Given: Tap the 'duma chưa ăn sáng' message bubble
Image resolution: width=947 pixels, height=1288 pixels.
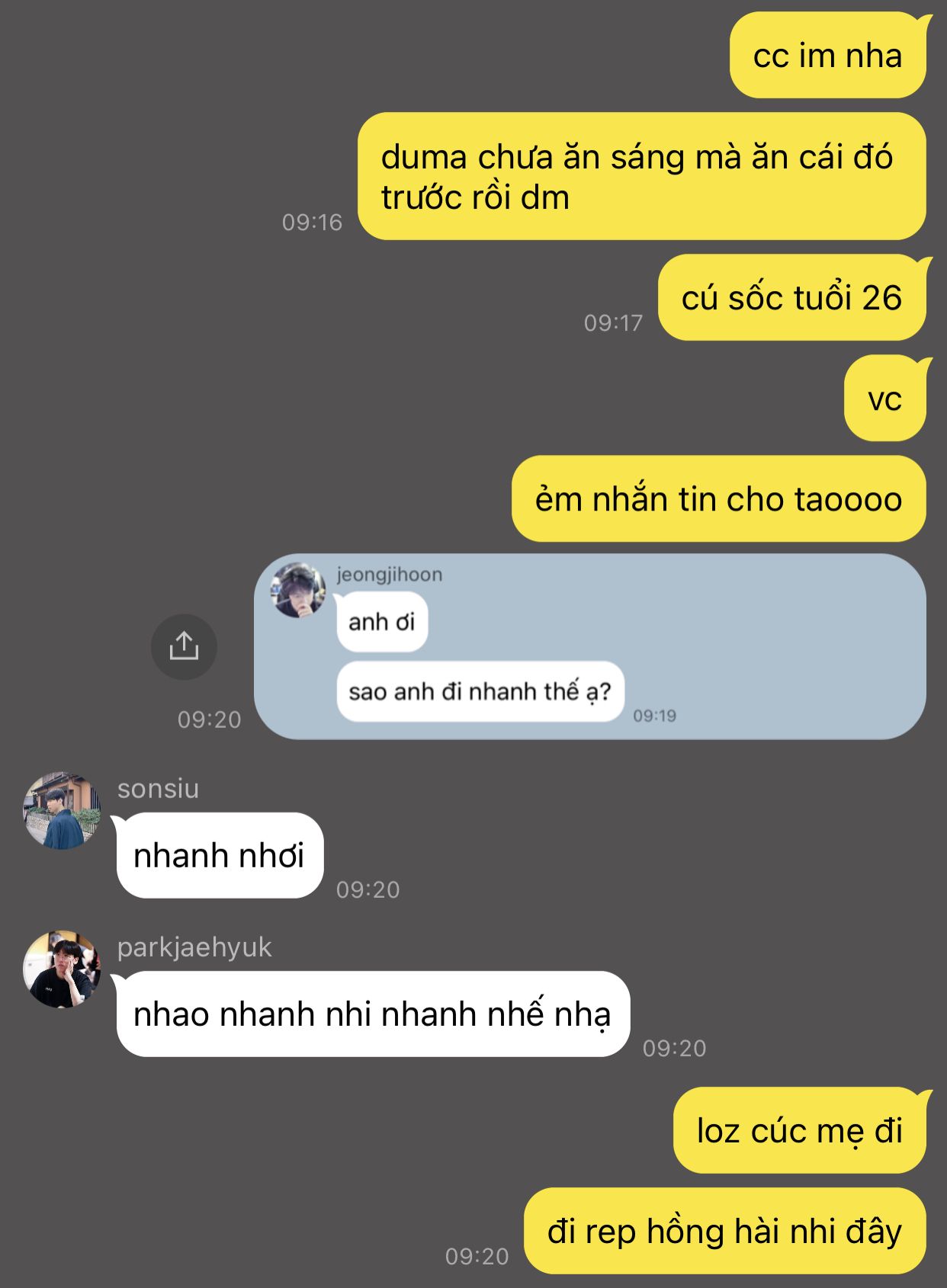Looking at the screenshot, I should click(x=642, y=176).
